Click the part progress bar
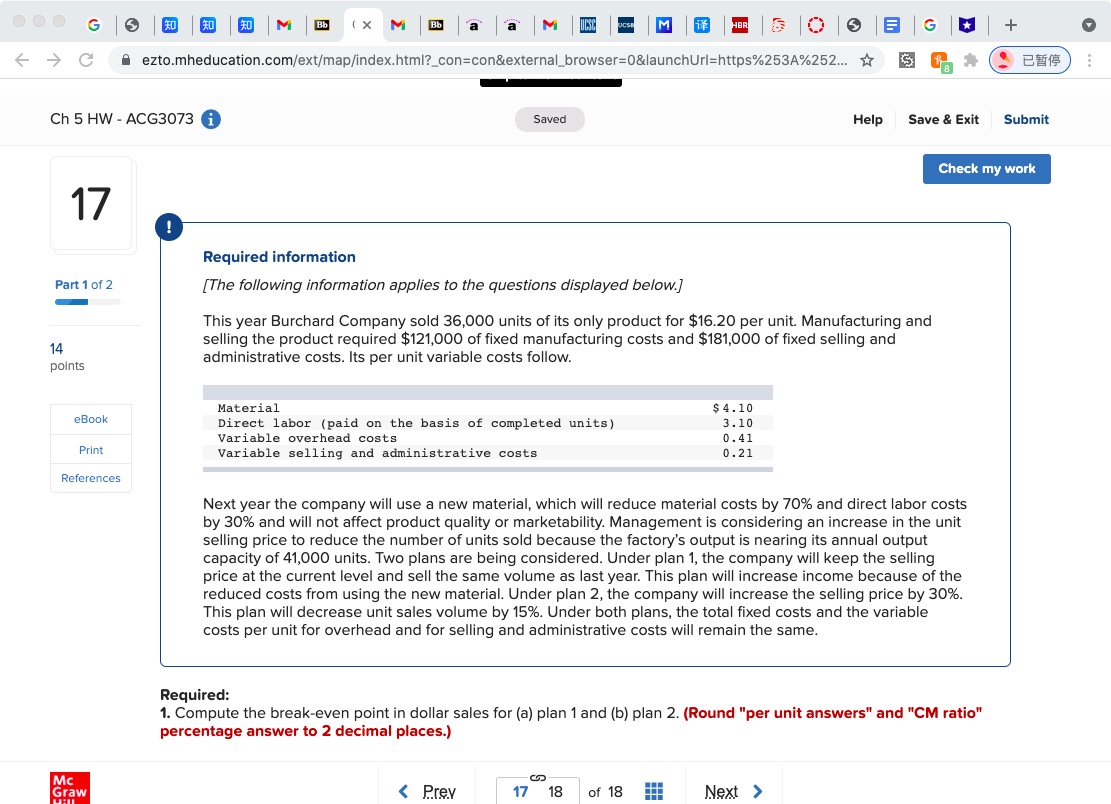Viewport: 1111px width, 804px height. (88, 302)
